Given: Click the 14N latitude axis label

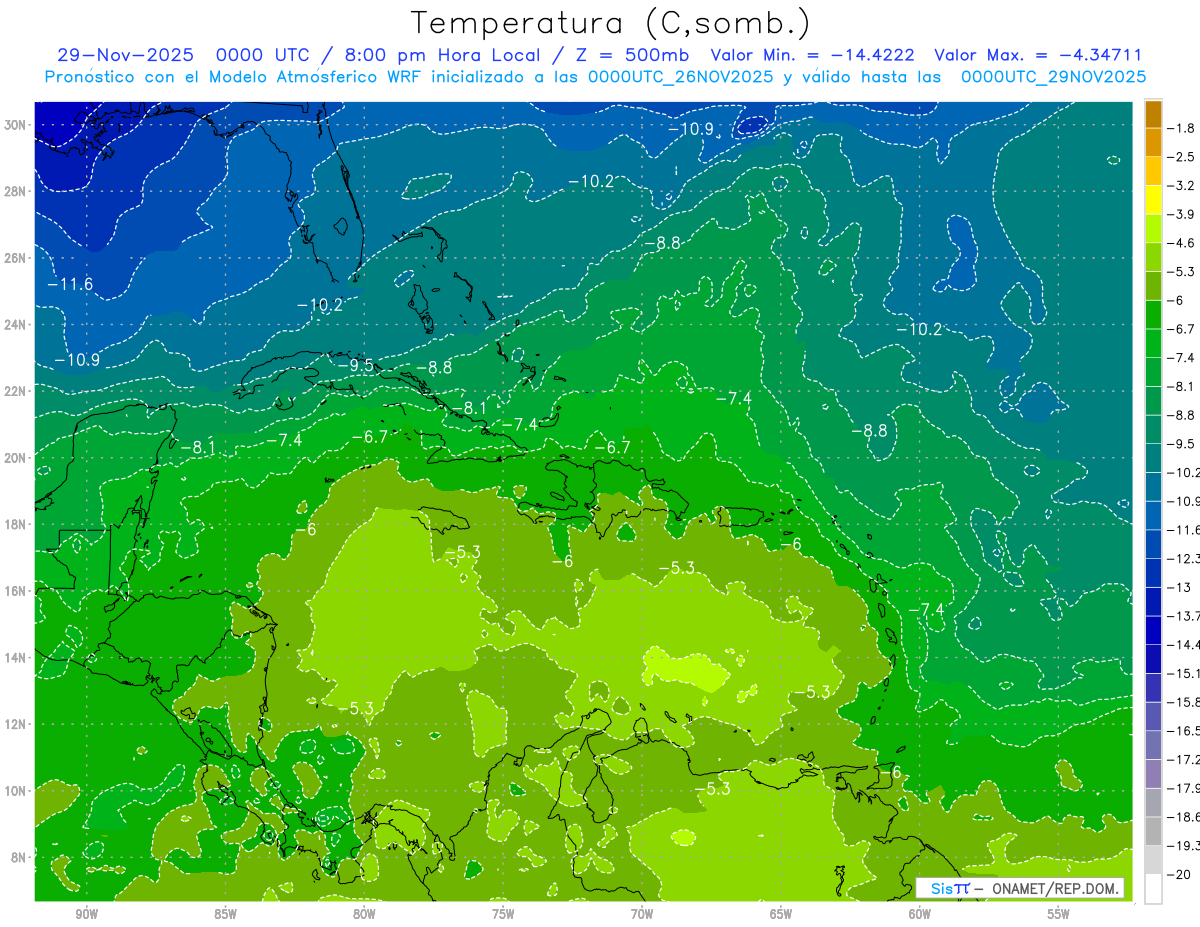Looking at the screenshot, I should pyautogui.click(x=16, y=657).
